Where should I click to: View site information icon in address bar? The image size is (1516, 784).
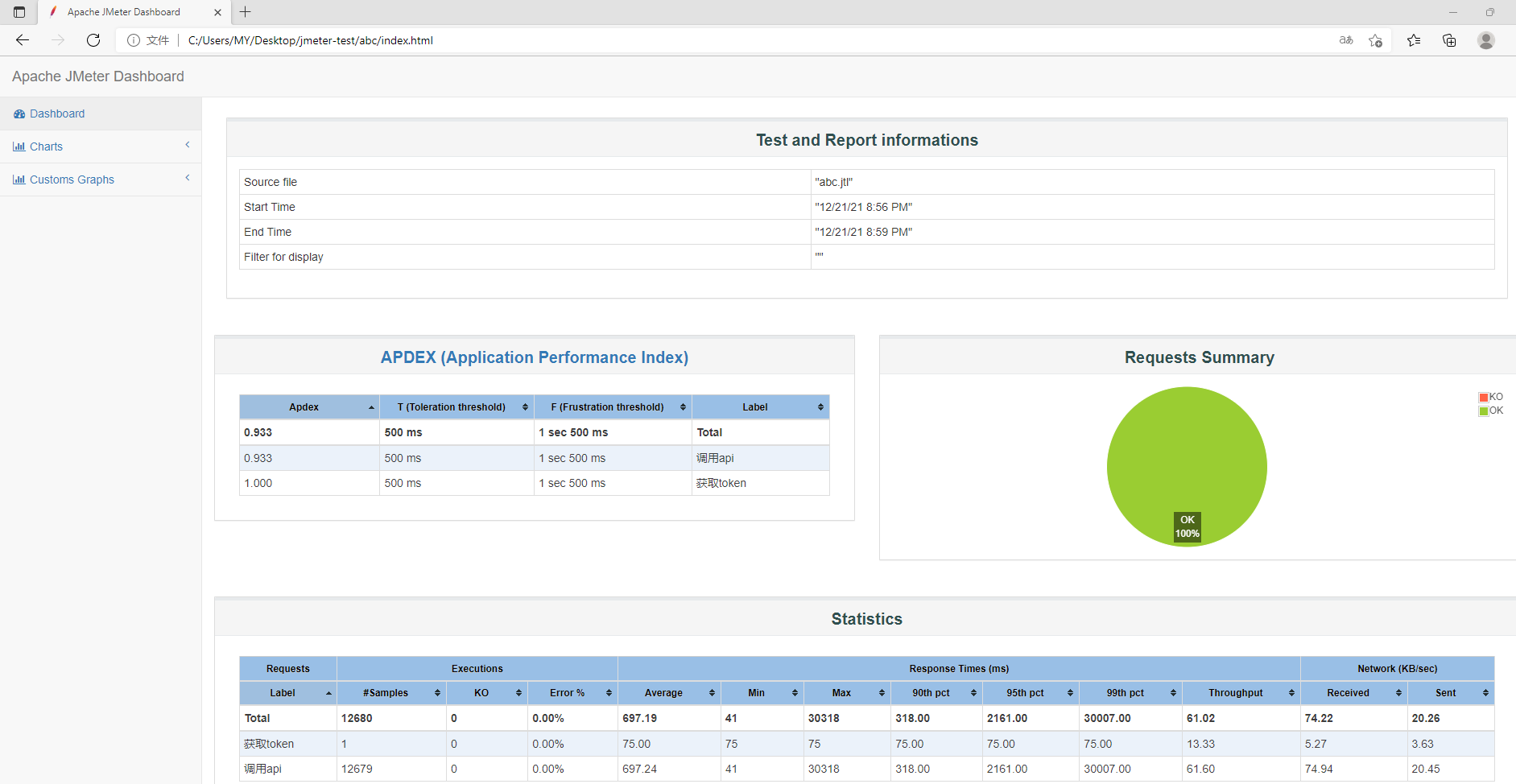click(134, 40)
